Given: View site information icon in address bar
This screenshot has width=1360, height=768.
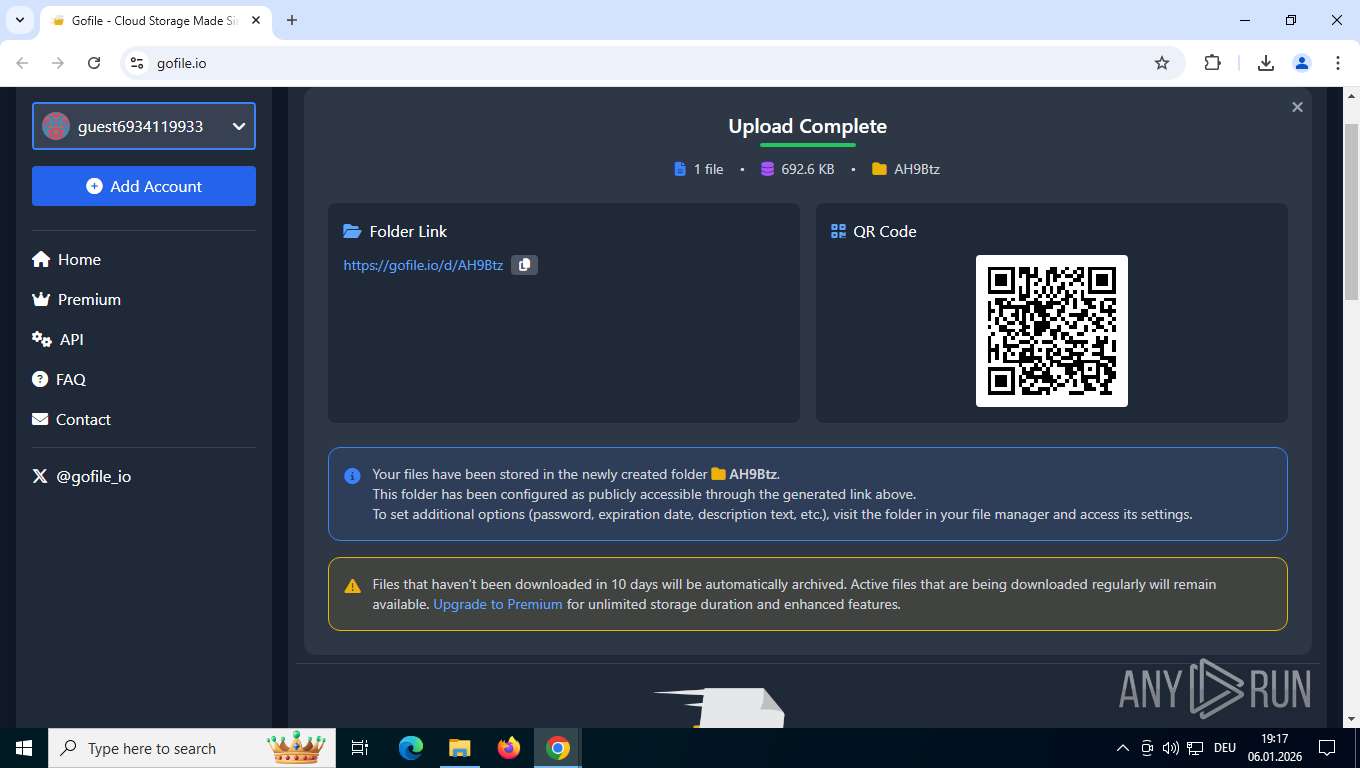Looking at the screenshot, I should (x=138, y=63).
